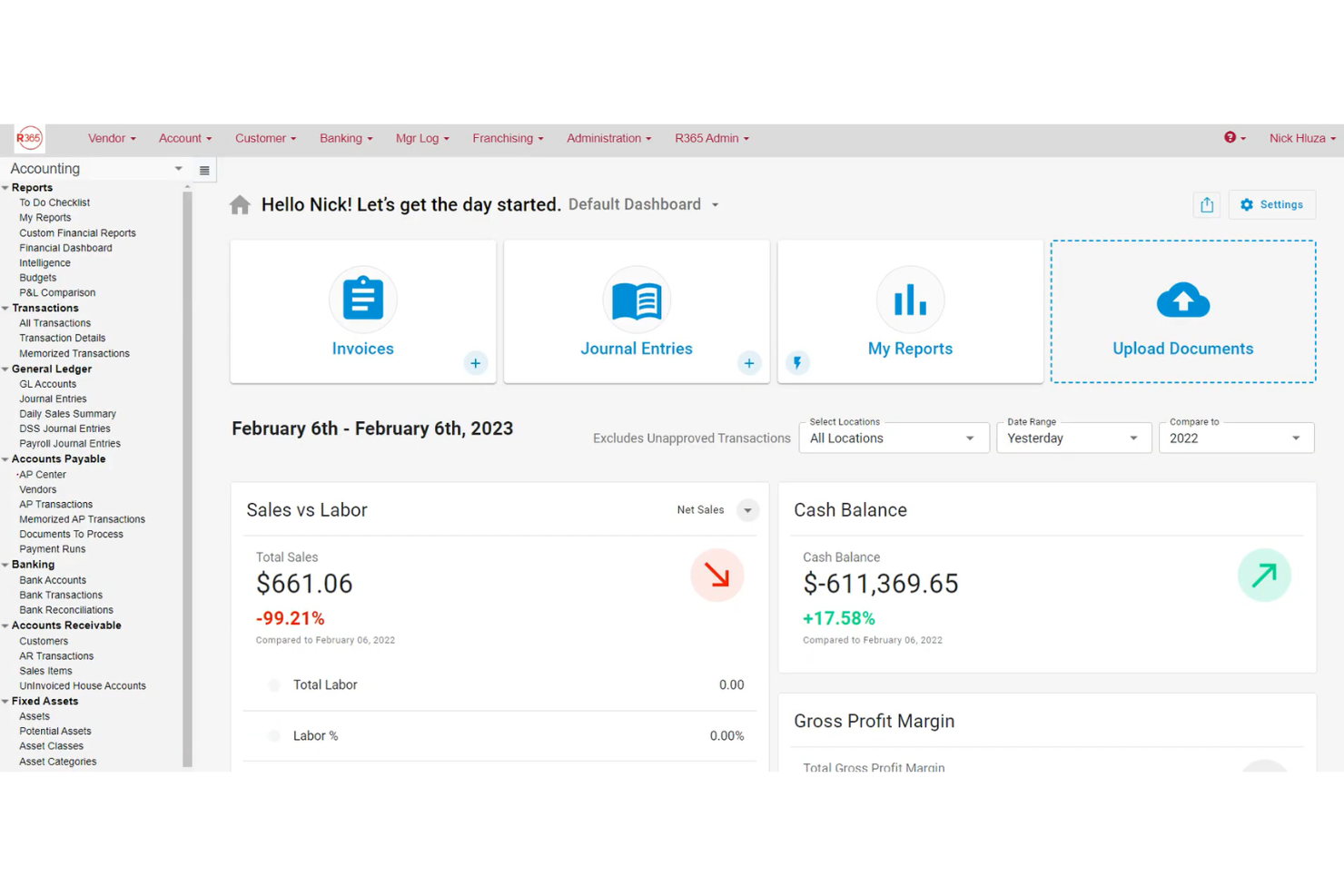Screen dimensions: 1344x896
Task: Click the share dashboard icon
Action: click(1207, 205)
